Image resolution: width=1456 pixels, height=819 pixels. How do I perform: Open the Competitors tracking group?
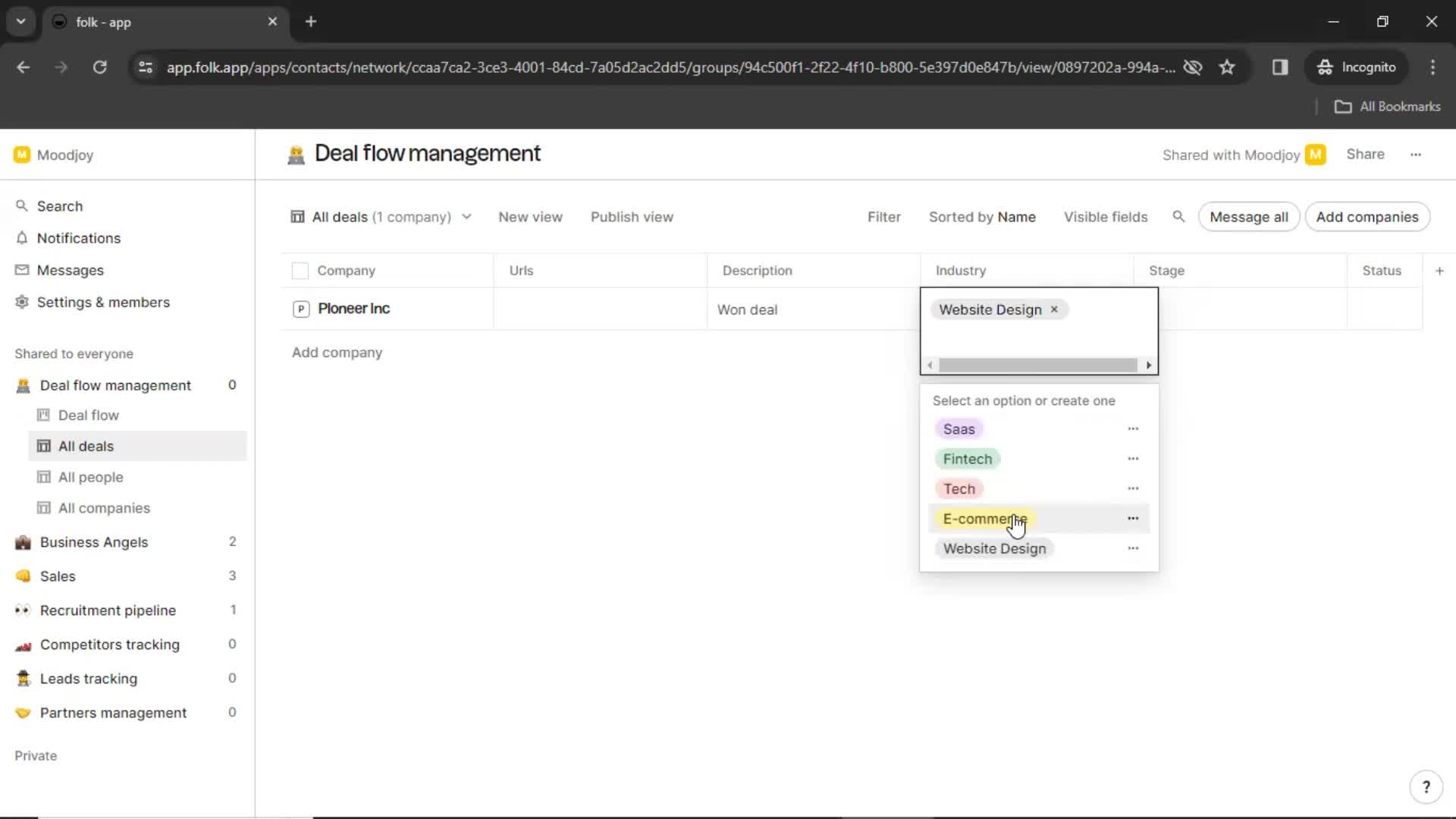(110, 645)
